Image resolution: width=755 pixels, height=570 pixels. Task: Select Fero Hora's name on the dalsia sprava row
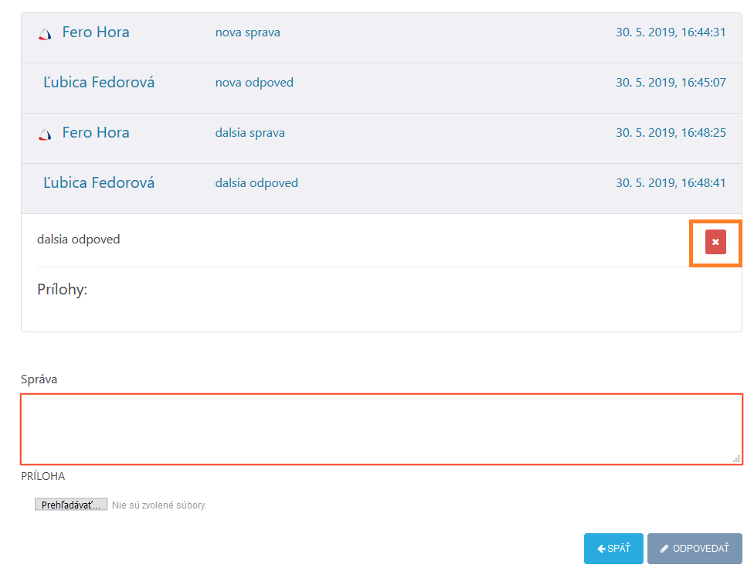pyautogui.click(x=95, y=132)
